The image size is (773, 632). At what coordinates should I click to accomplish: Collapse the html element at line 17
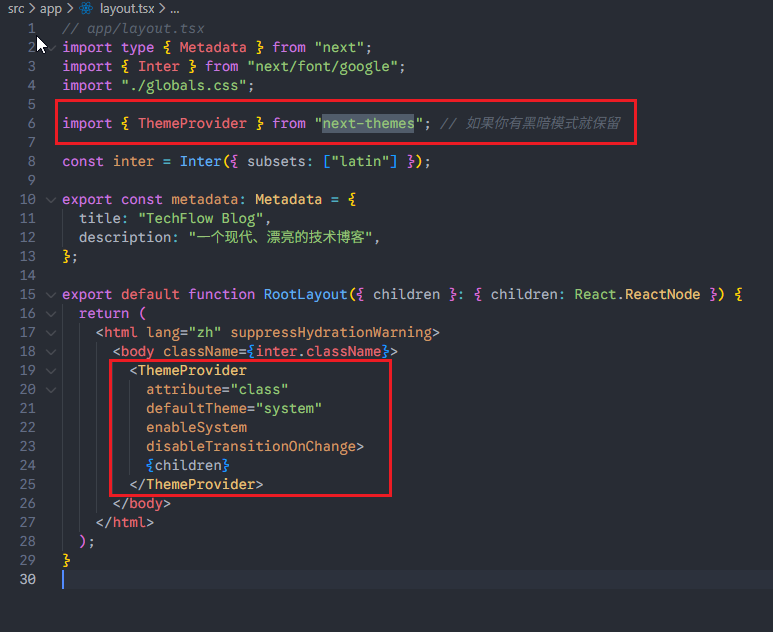pos(50,332)
